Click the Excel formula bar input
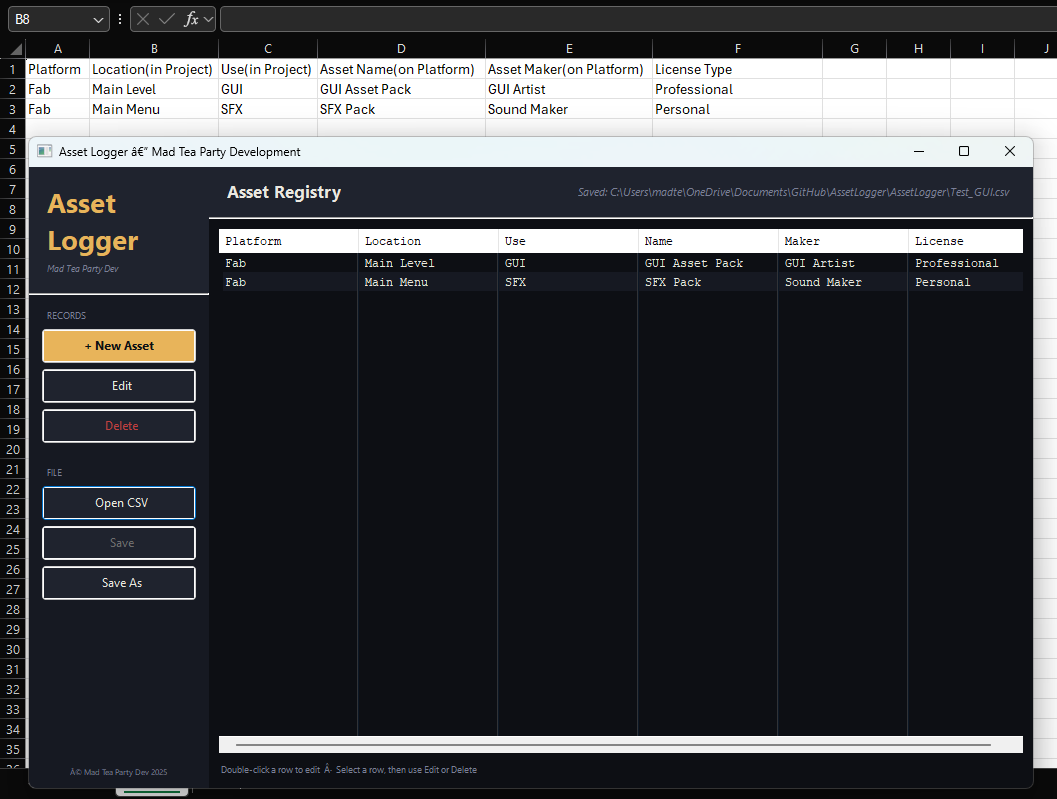 point(638,20)
